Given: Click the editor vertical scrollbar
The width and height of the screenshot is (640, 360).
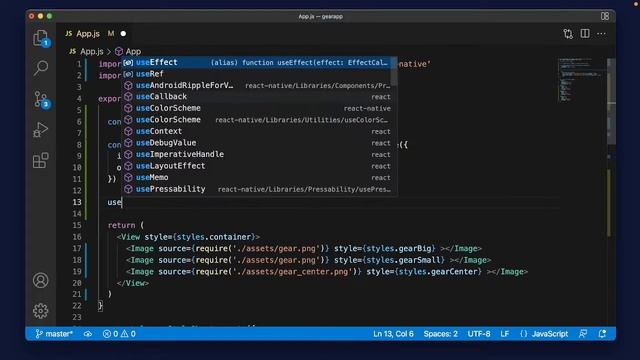Looking at the screenshot, I should [x=611, y=102].
